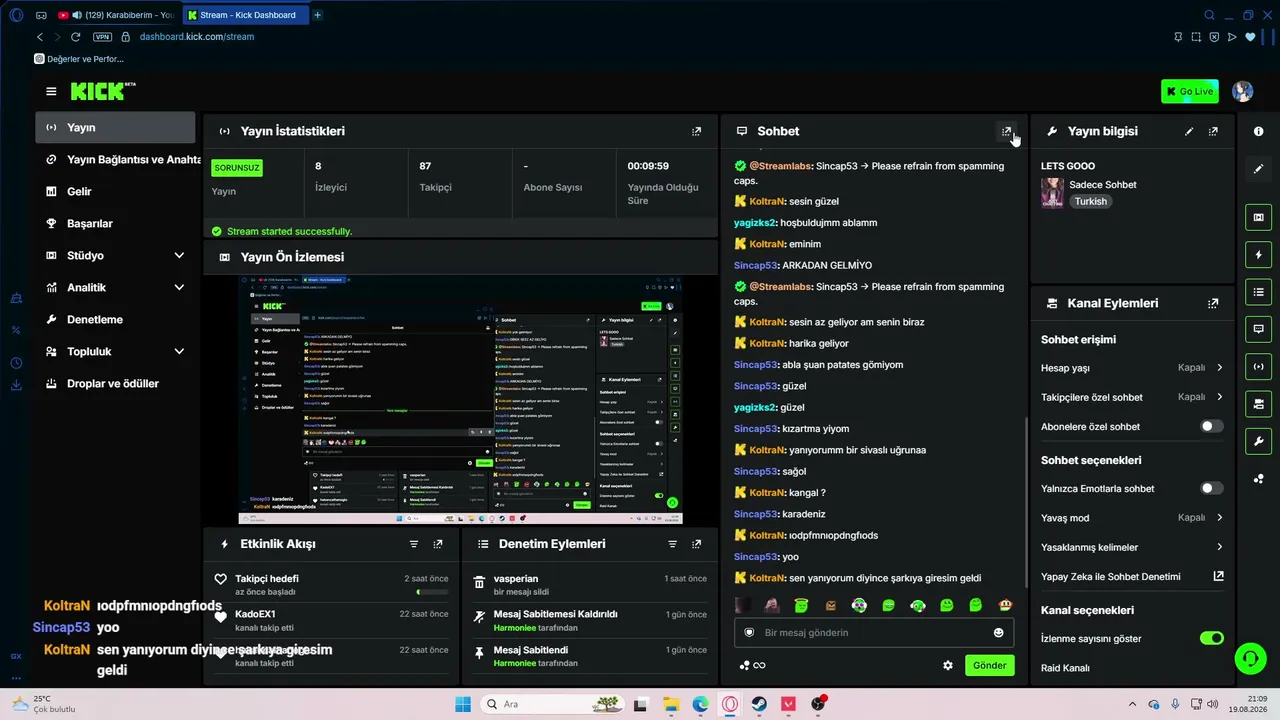Viewport: 1280px width, 720px height.
Task: Open the Yavaş mod setting
Action: click(x=1132, y=518)
